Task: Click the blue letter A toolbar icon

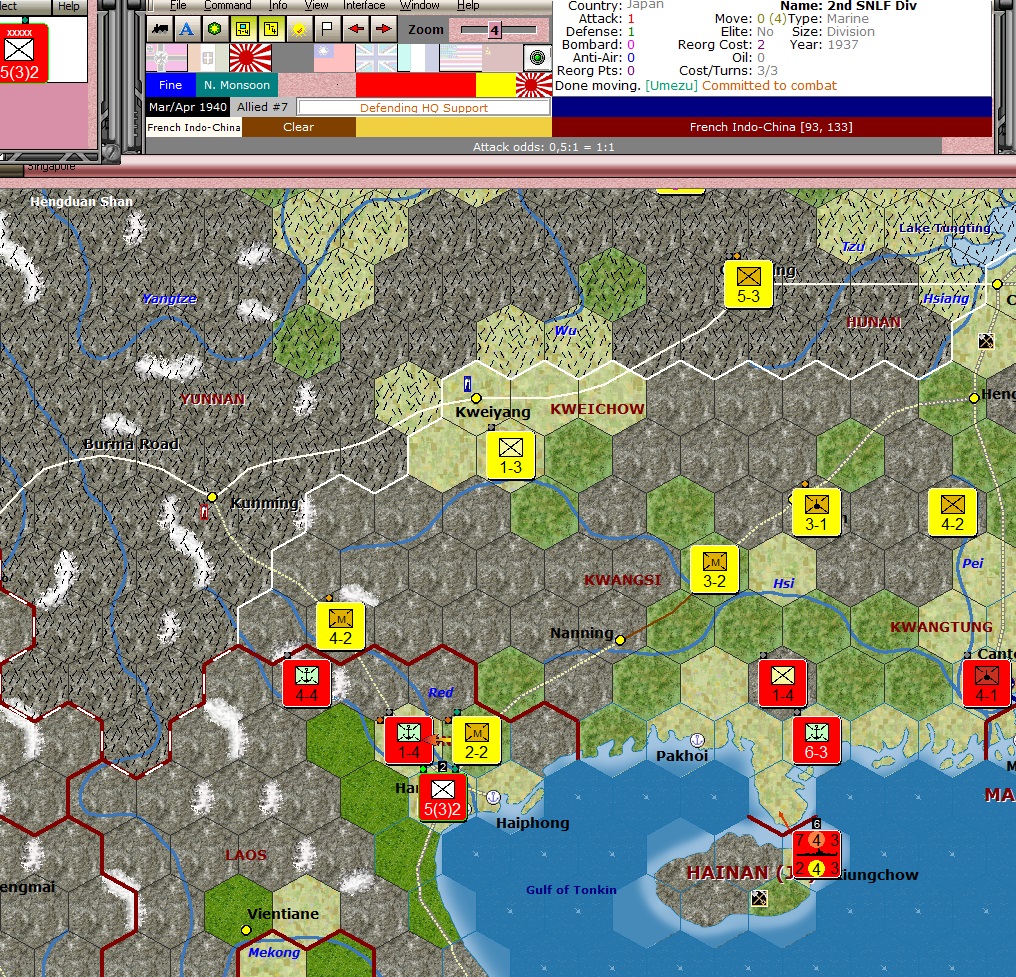Action: (x=187, y=29)
